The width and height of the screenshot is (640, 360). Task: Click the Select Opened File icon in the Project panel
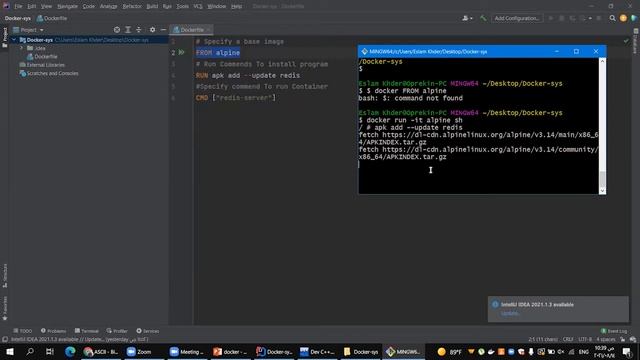117,30
